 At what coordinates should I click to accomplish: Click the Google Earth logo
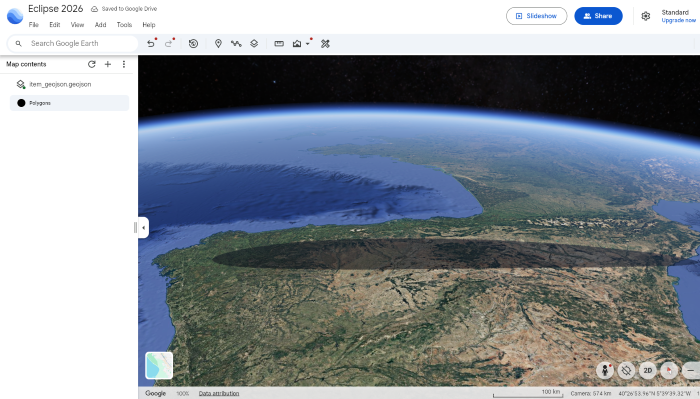[15, 16]
